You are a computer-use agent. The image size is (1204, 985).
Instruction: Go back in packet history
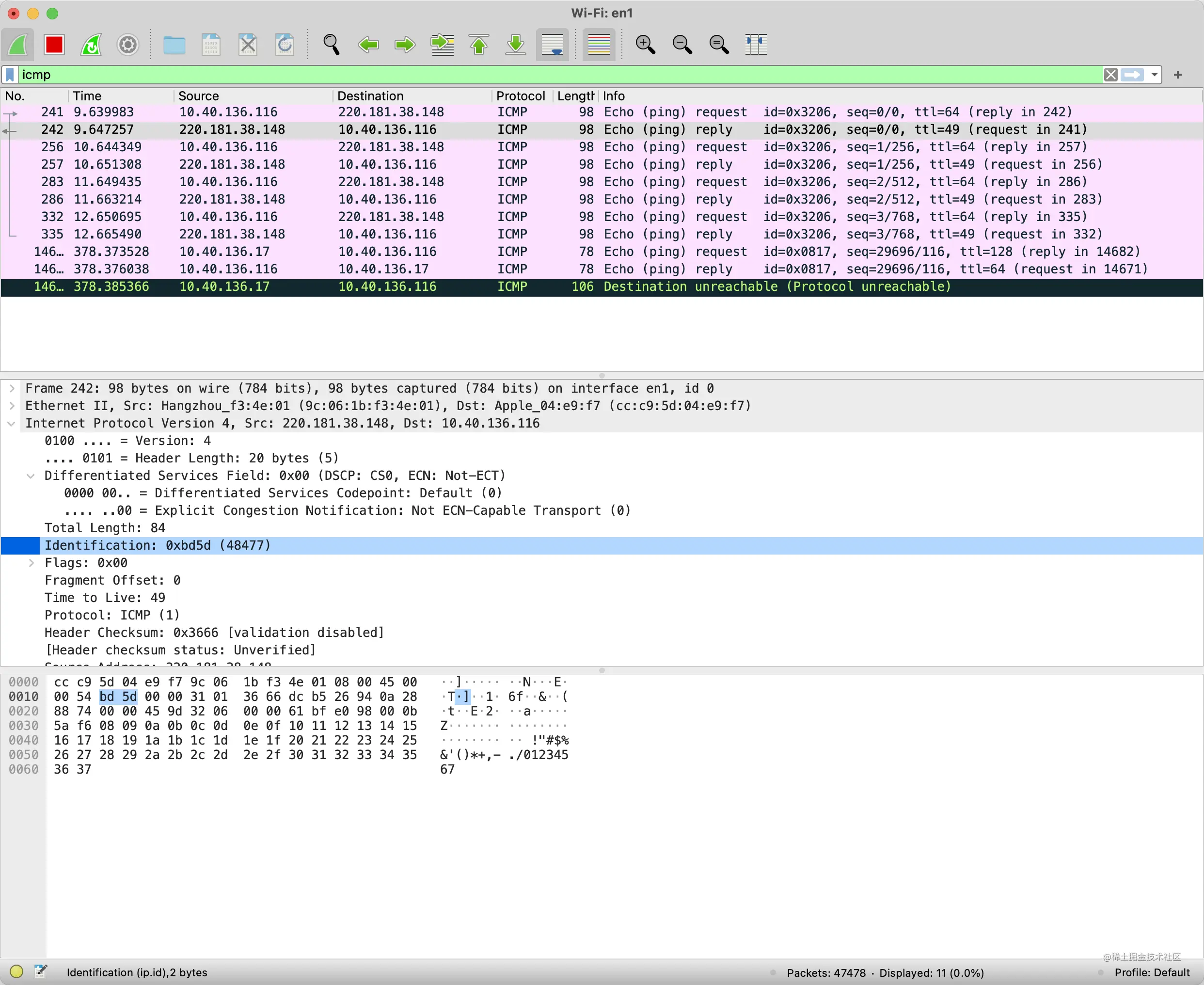point(368,44)
